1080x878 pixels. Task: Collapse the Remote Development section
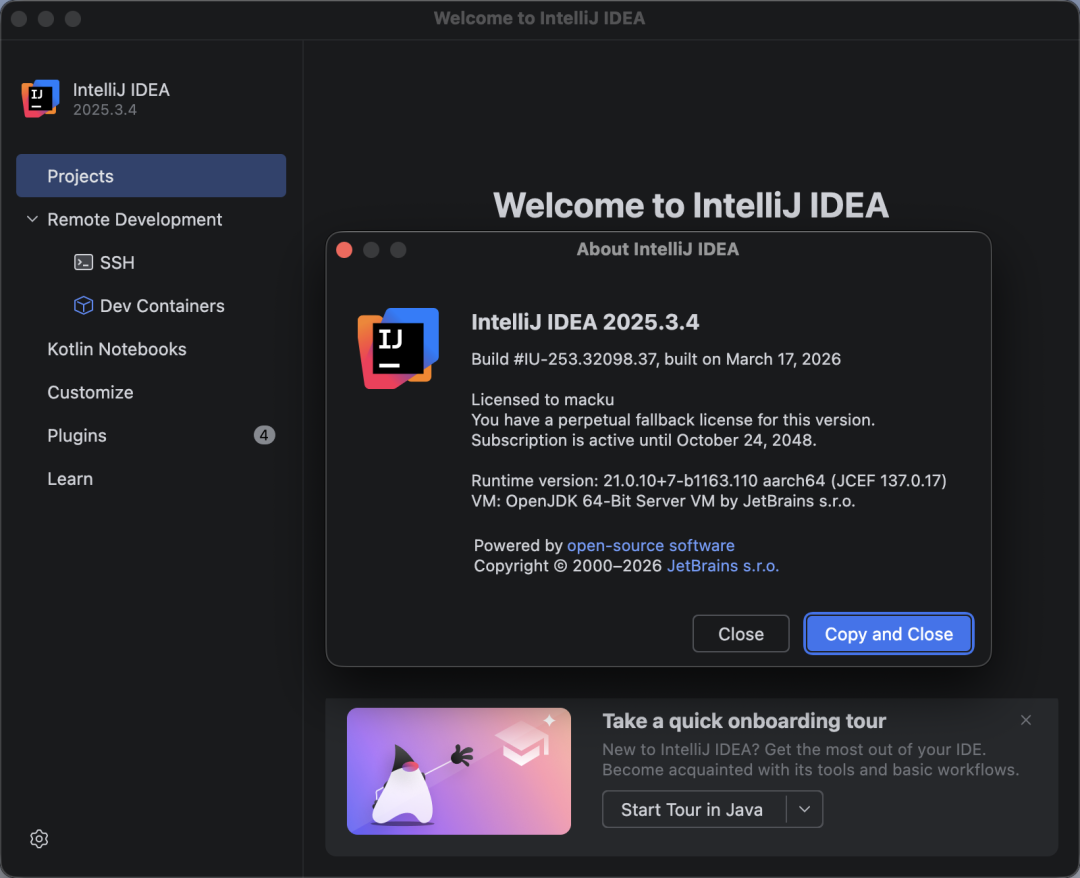pos(32,219)
